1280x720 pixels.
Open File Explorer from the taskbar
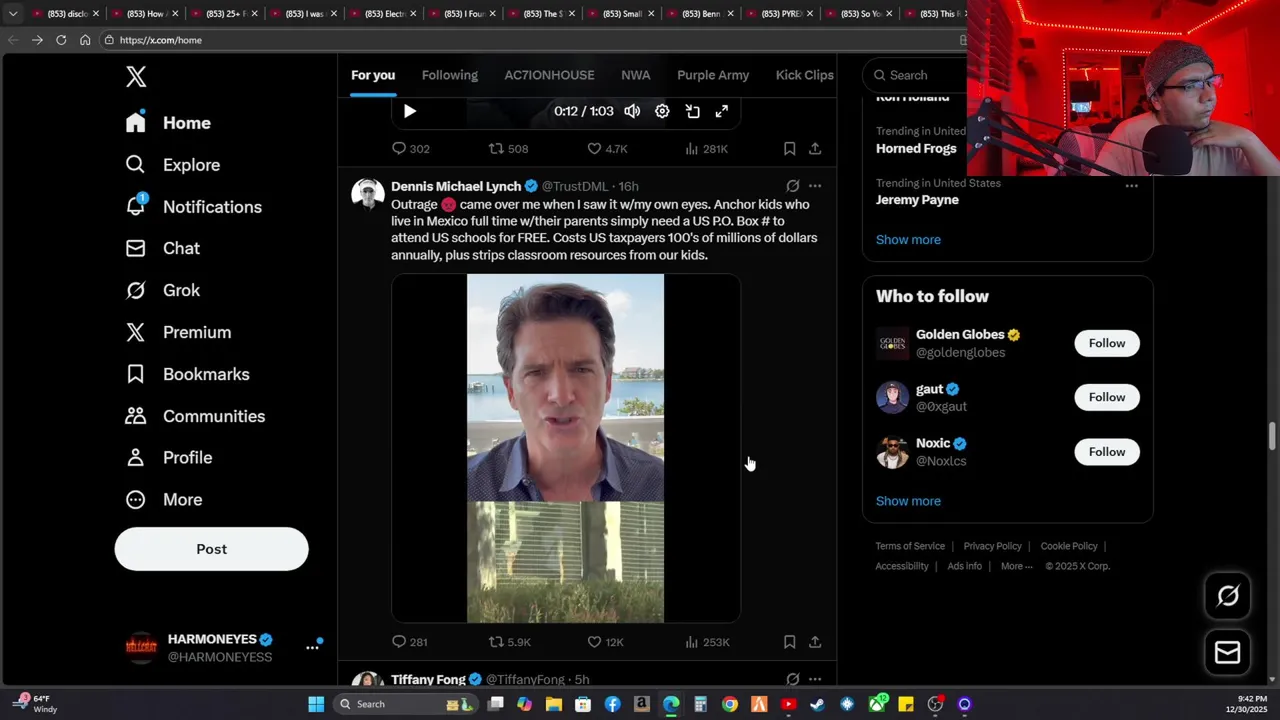point(554,704)
